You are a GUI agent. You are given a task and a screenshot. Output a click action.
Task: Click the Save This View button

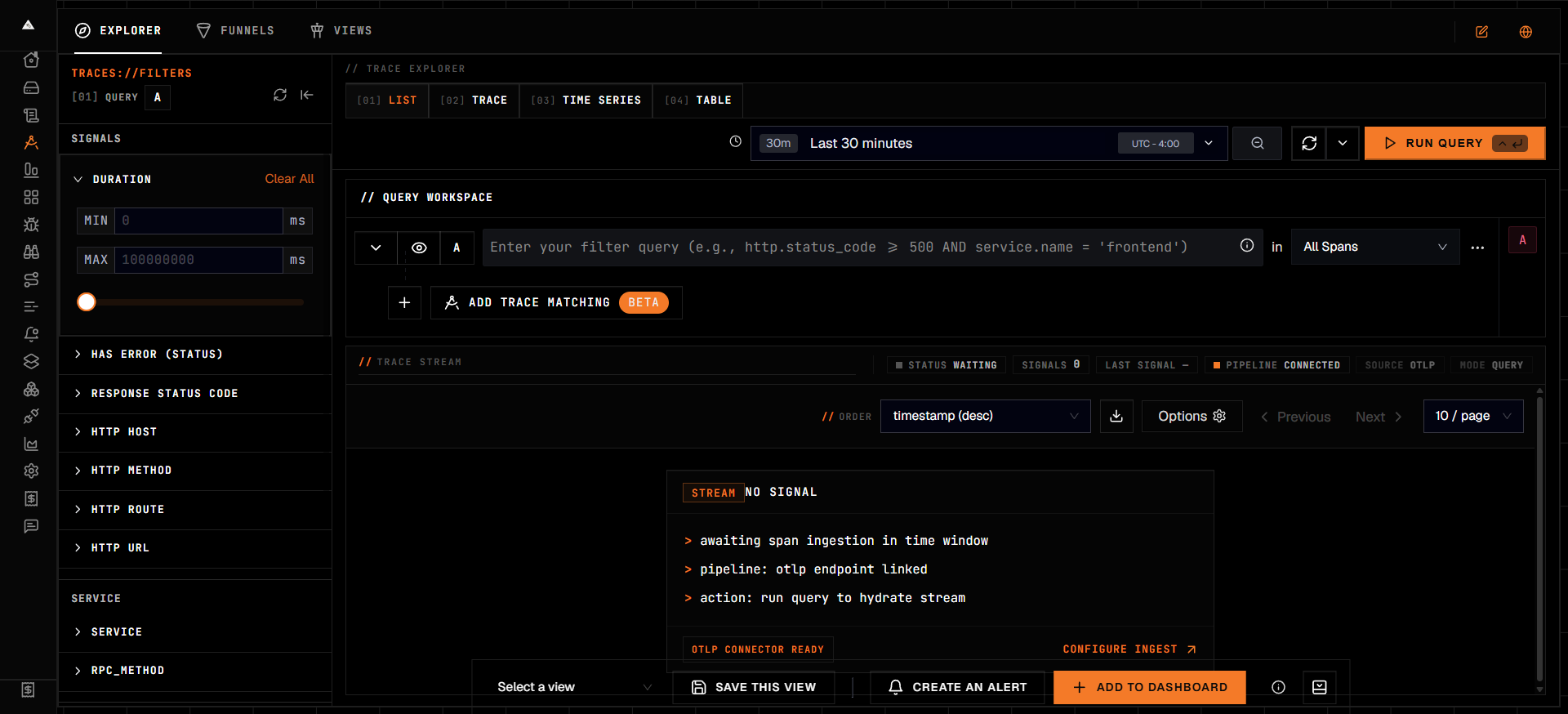(x=754, y=687)
